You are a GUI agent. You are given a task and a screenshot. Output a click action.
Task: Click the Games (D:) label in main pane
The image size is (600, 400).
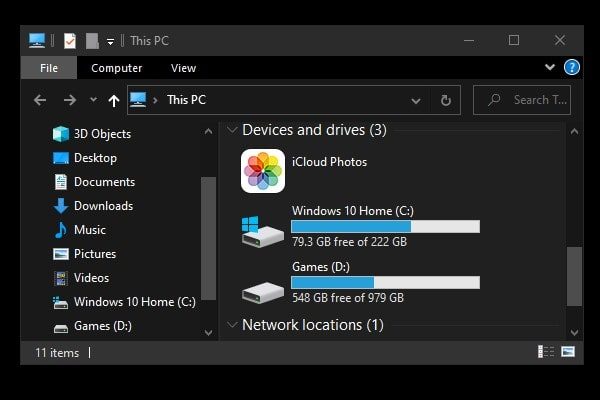pos(321,267)
